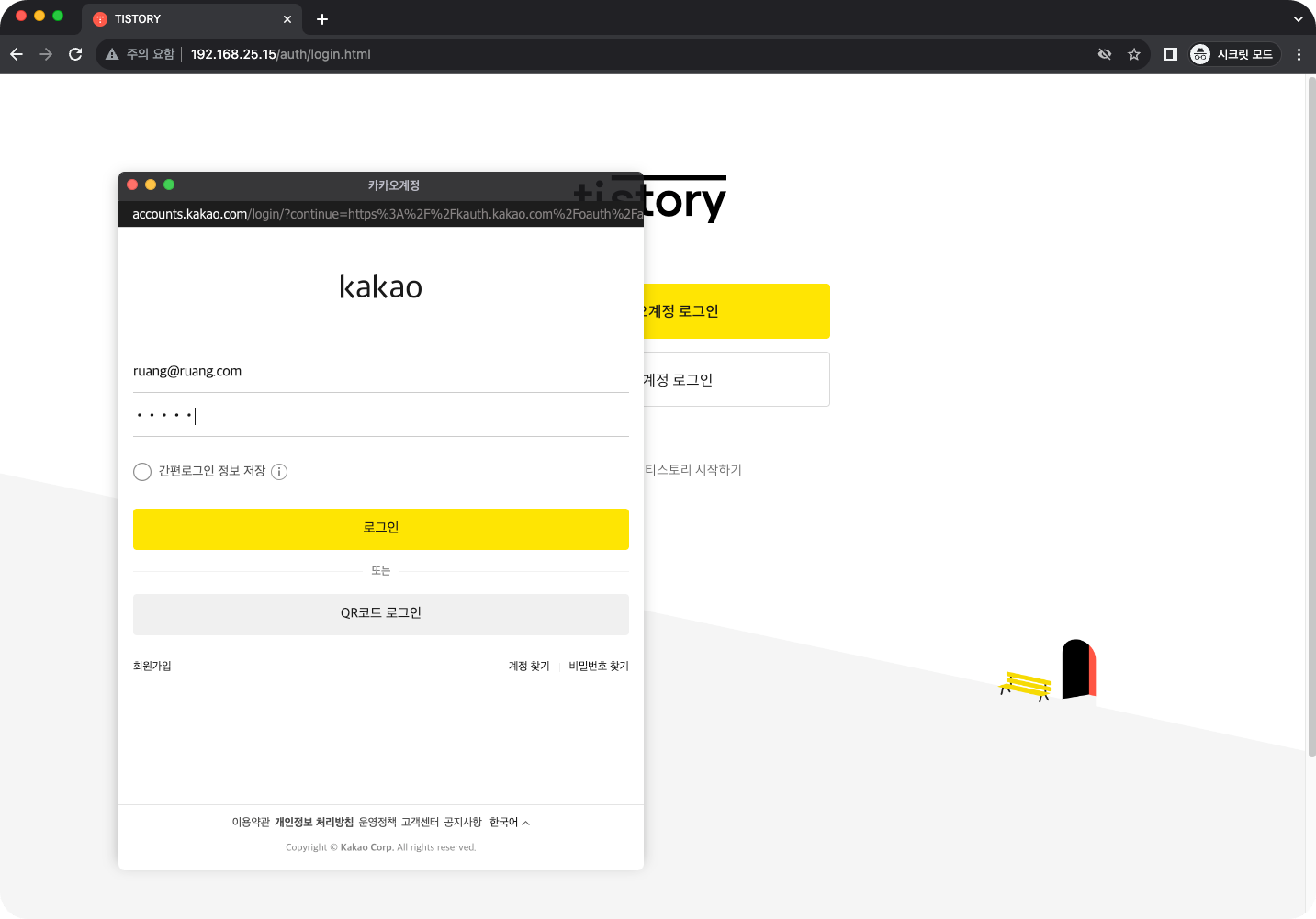Open 공지사항 footer link
The width and height of the screenshot is (1316, 919).
point(463,823)
